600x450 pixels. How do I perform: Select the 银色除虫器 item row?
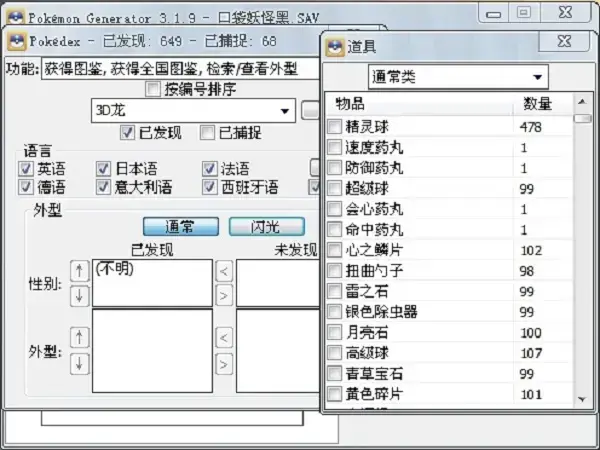450,312
